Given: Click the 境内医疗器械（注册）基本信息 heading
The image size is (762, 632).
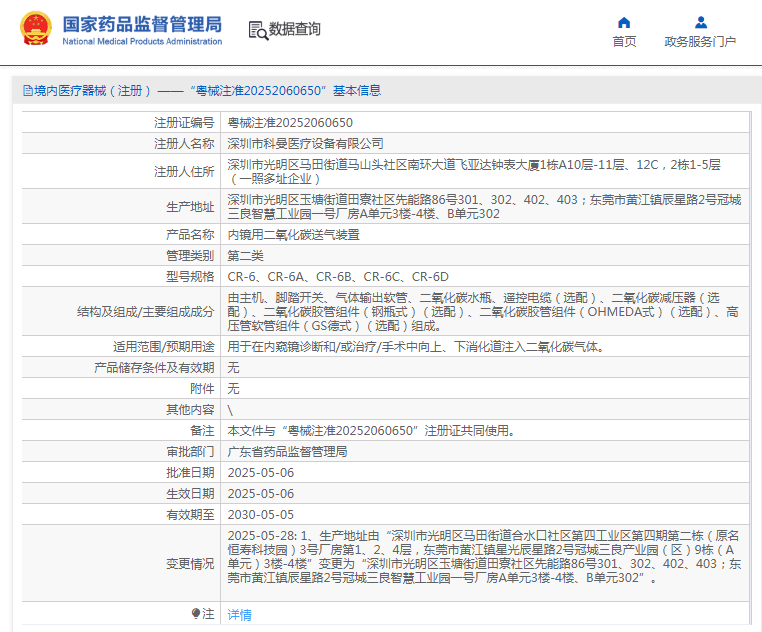Looking at the screenshot, I should pyautogui.click(x=208, y=90).
